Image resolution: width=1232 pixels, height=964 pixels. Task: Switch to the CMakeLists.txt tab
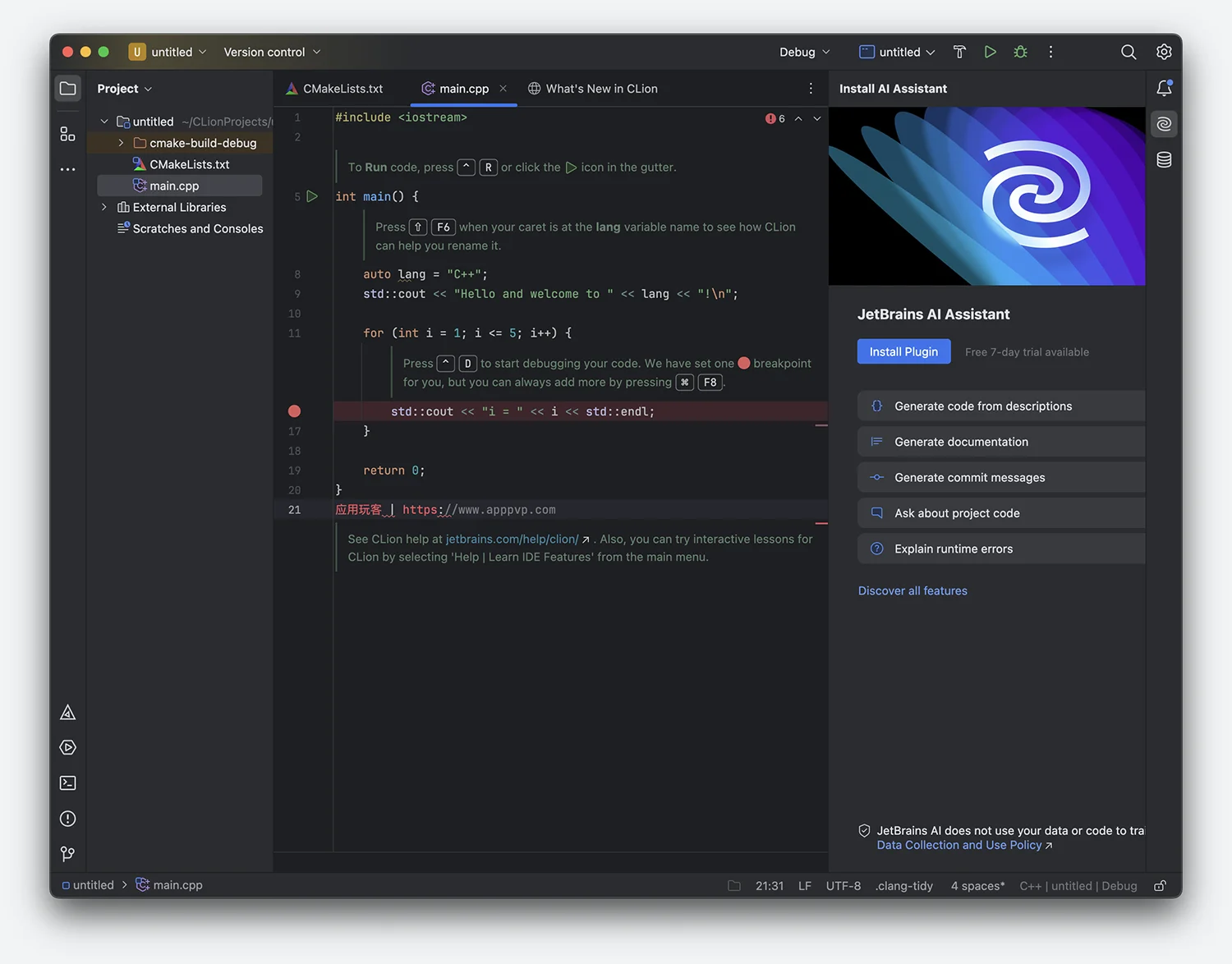click(335, 89)
